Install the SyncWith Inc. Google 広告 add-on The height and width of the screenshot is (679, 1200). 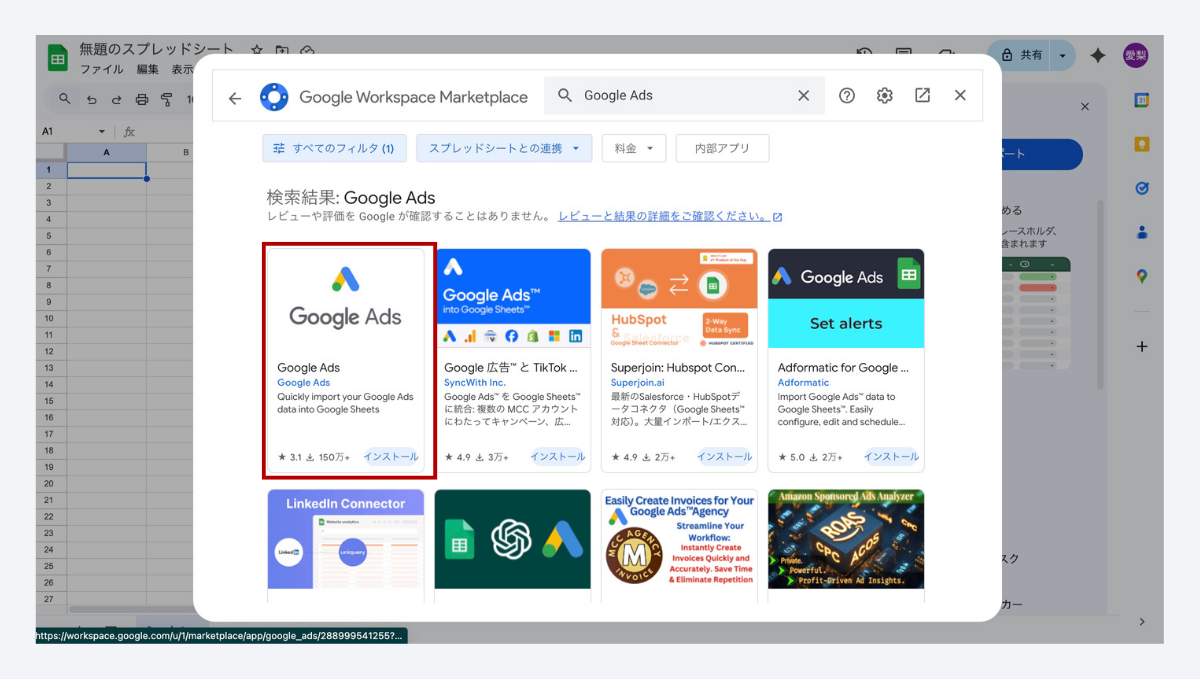(x=558, y=457)
